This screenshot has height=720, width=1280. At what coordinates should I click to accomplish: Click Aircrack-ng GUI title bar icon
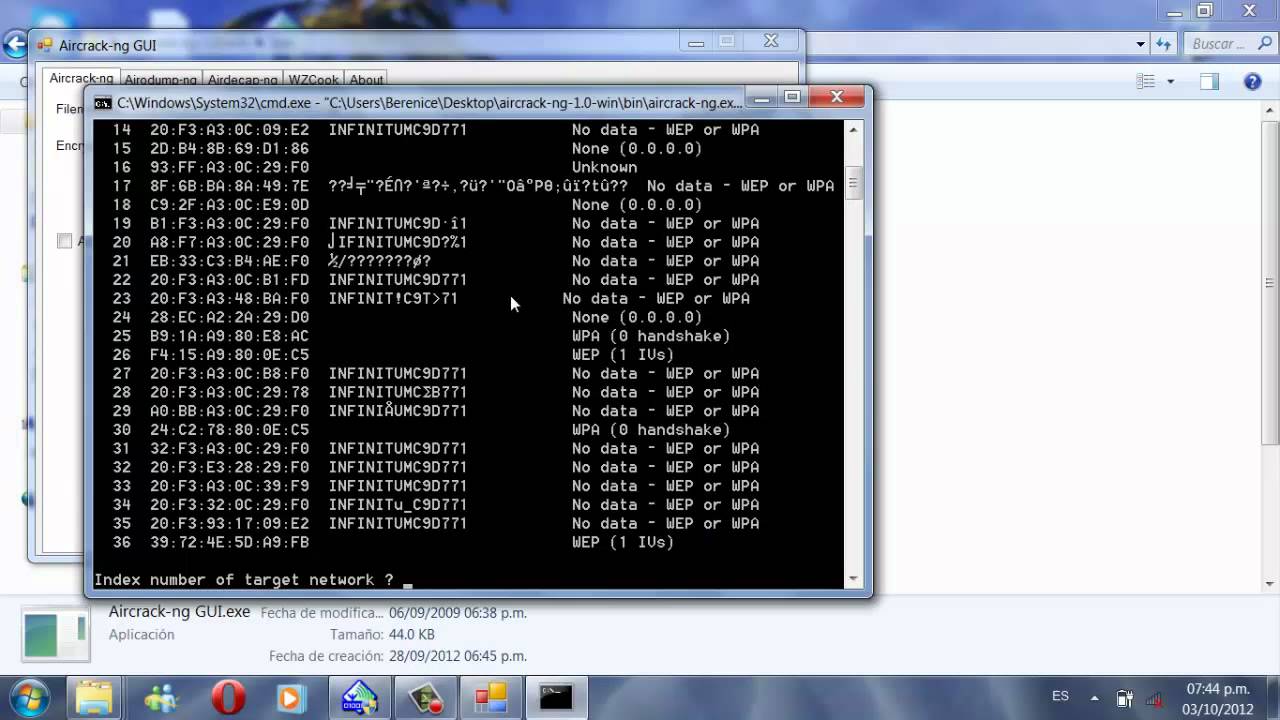point(45,45)
